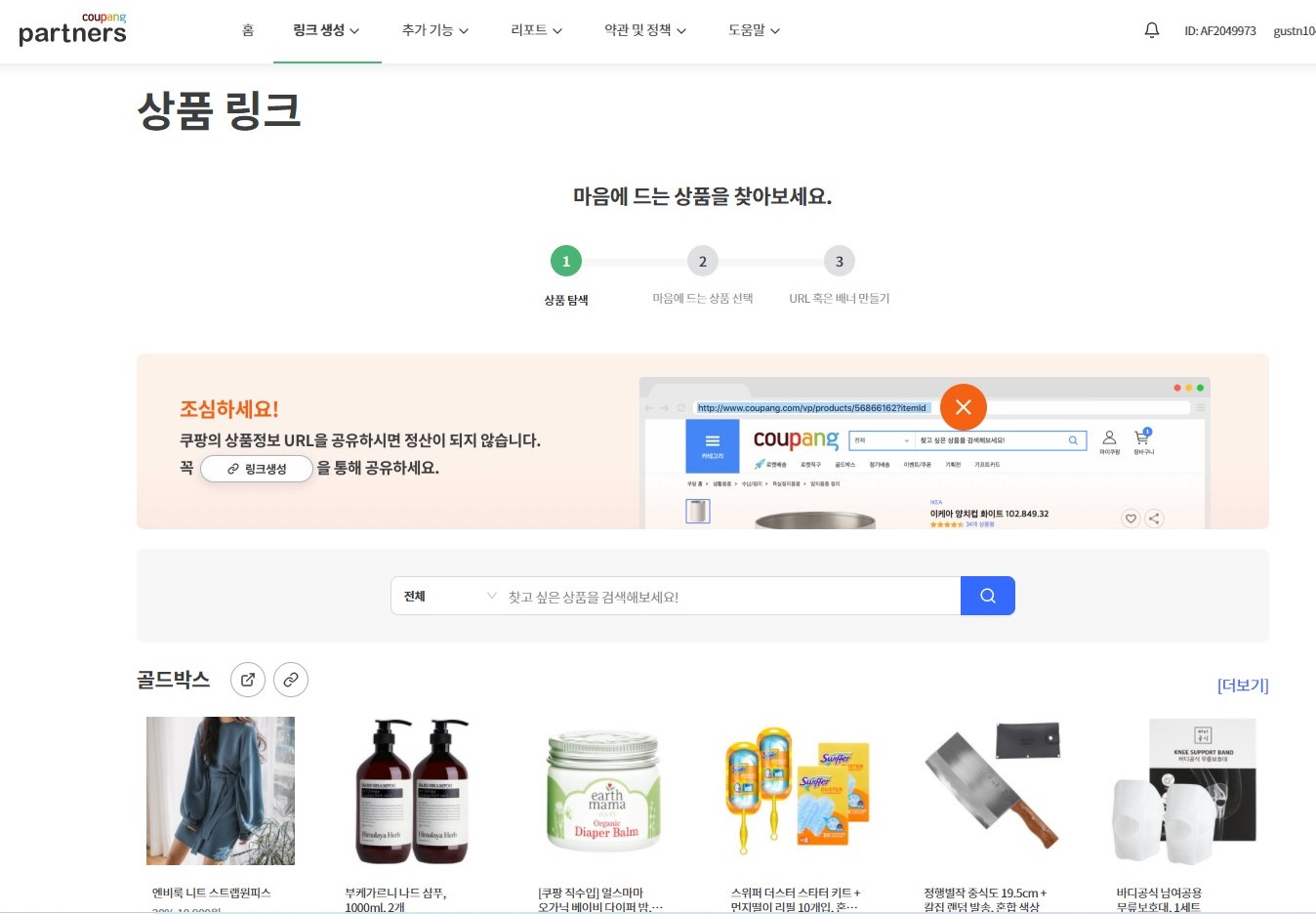
Task: Click the product search input field
Action: [x=732, y=596]
